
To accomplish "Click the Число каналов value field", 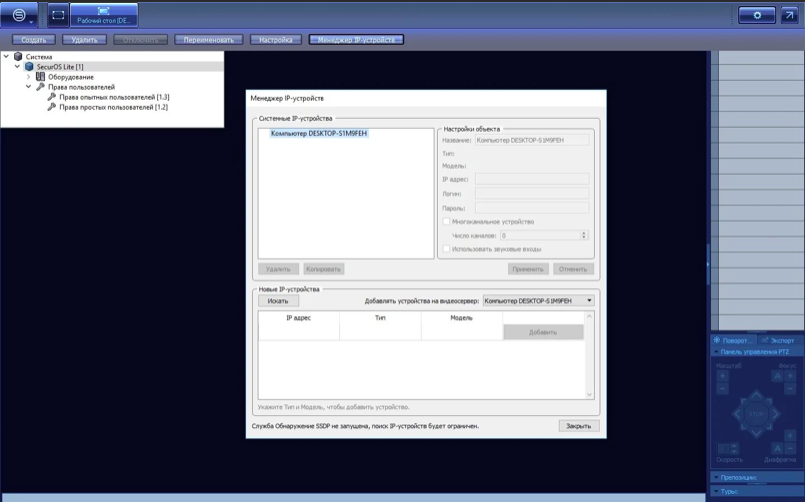I will click(540, 236).
